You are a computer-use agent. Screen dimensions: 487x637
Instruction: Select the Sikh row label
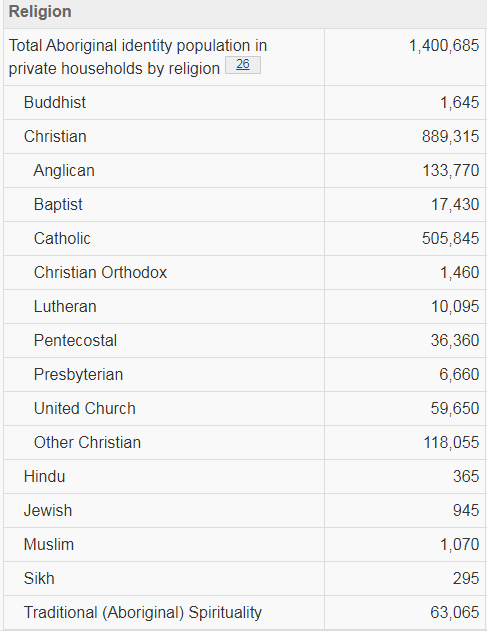pyautogui.click(x=39, y=578)
